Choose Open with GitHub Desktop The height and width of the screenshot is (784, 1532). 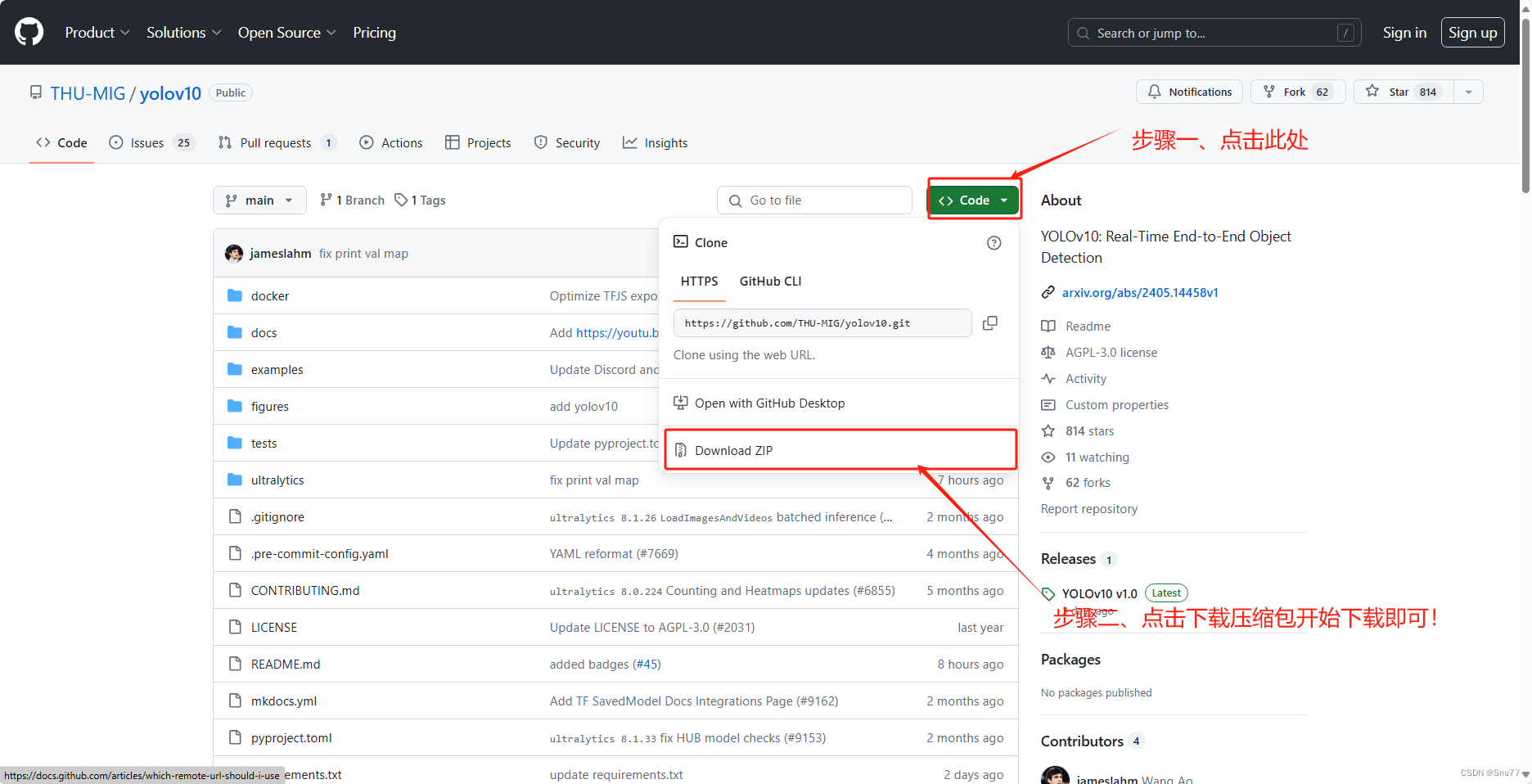839,403
